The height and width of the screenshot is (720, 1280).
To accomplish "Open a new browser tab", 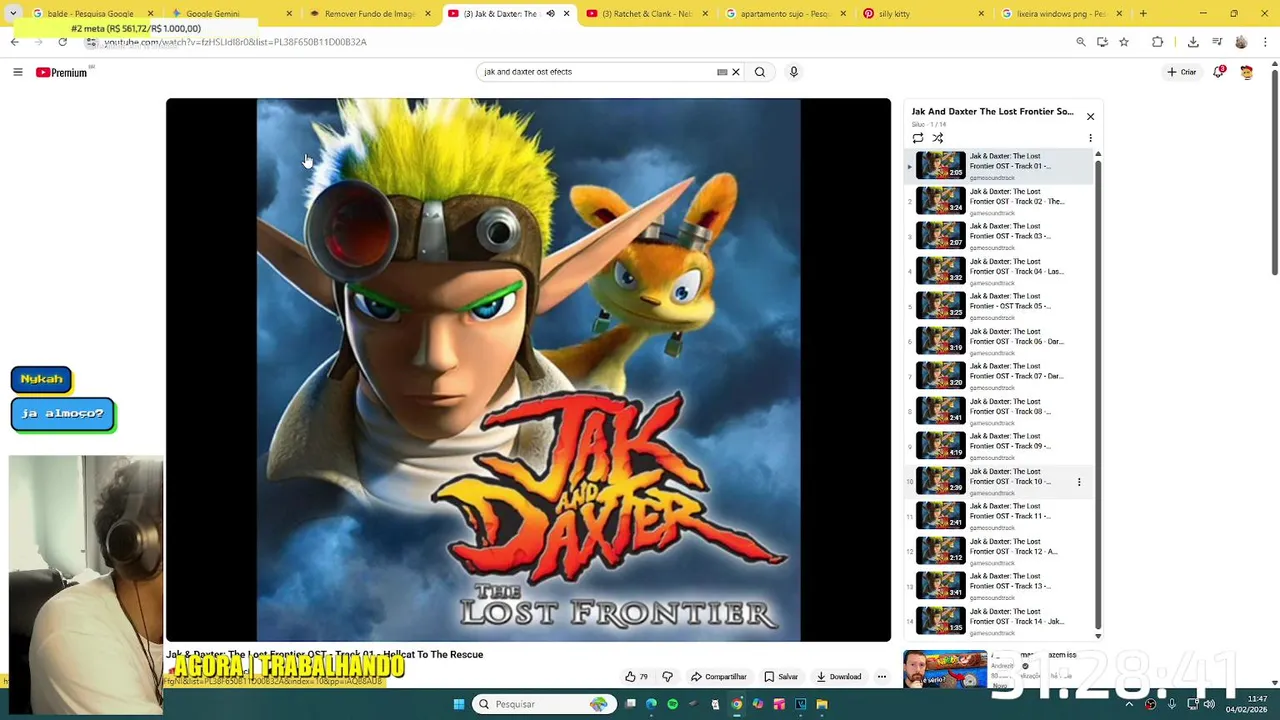I will point(1143,14).
